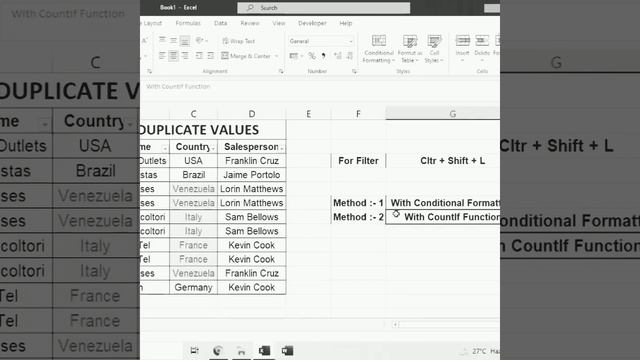This screenshot has height=360, width=640.
Task: Decrease the cell indent
Action: pyautogui.click(x=199, y=56)
